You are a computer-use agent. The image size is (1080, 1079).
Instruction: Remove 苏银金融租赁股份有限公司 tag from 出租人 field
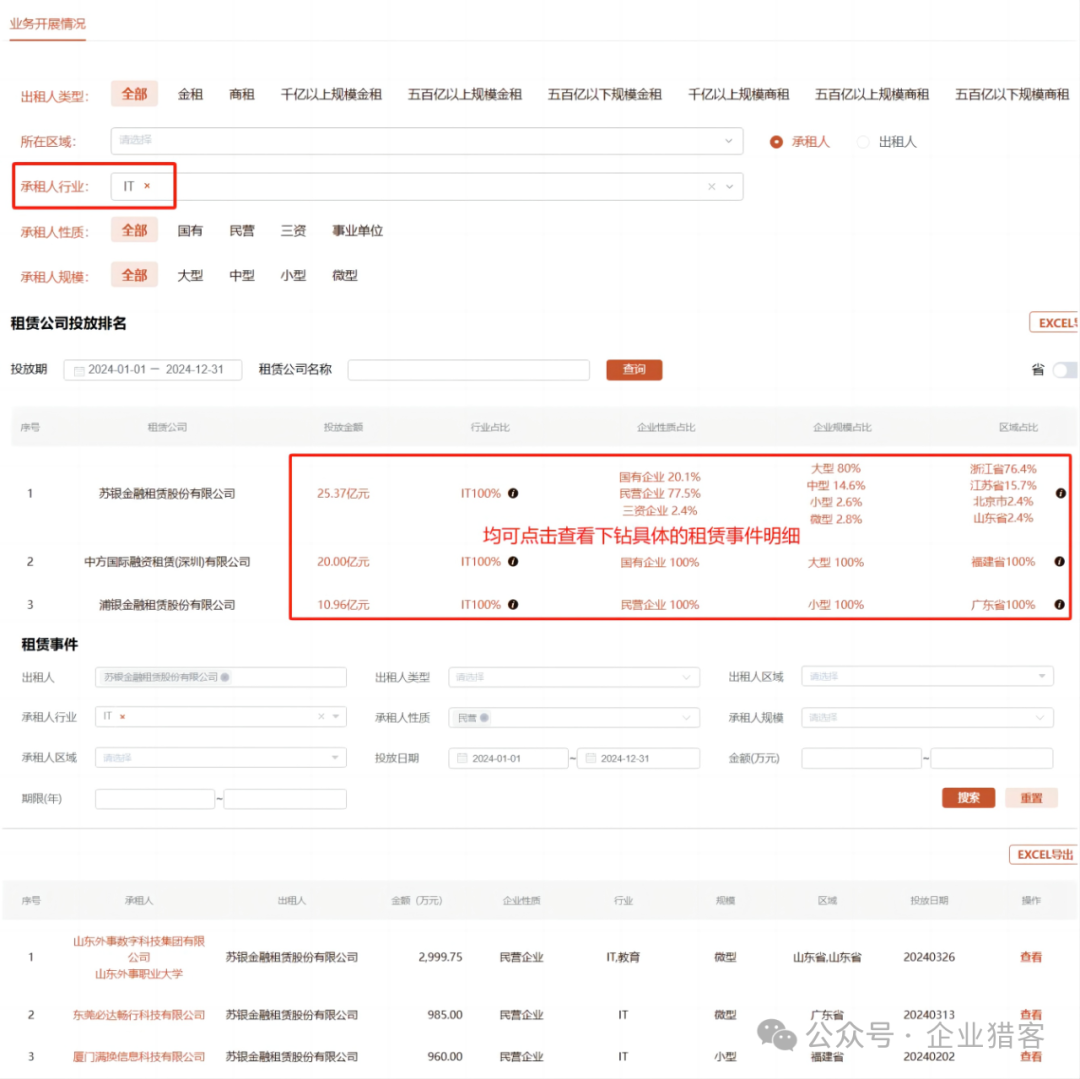pos(225,677)
